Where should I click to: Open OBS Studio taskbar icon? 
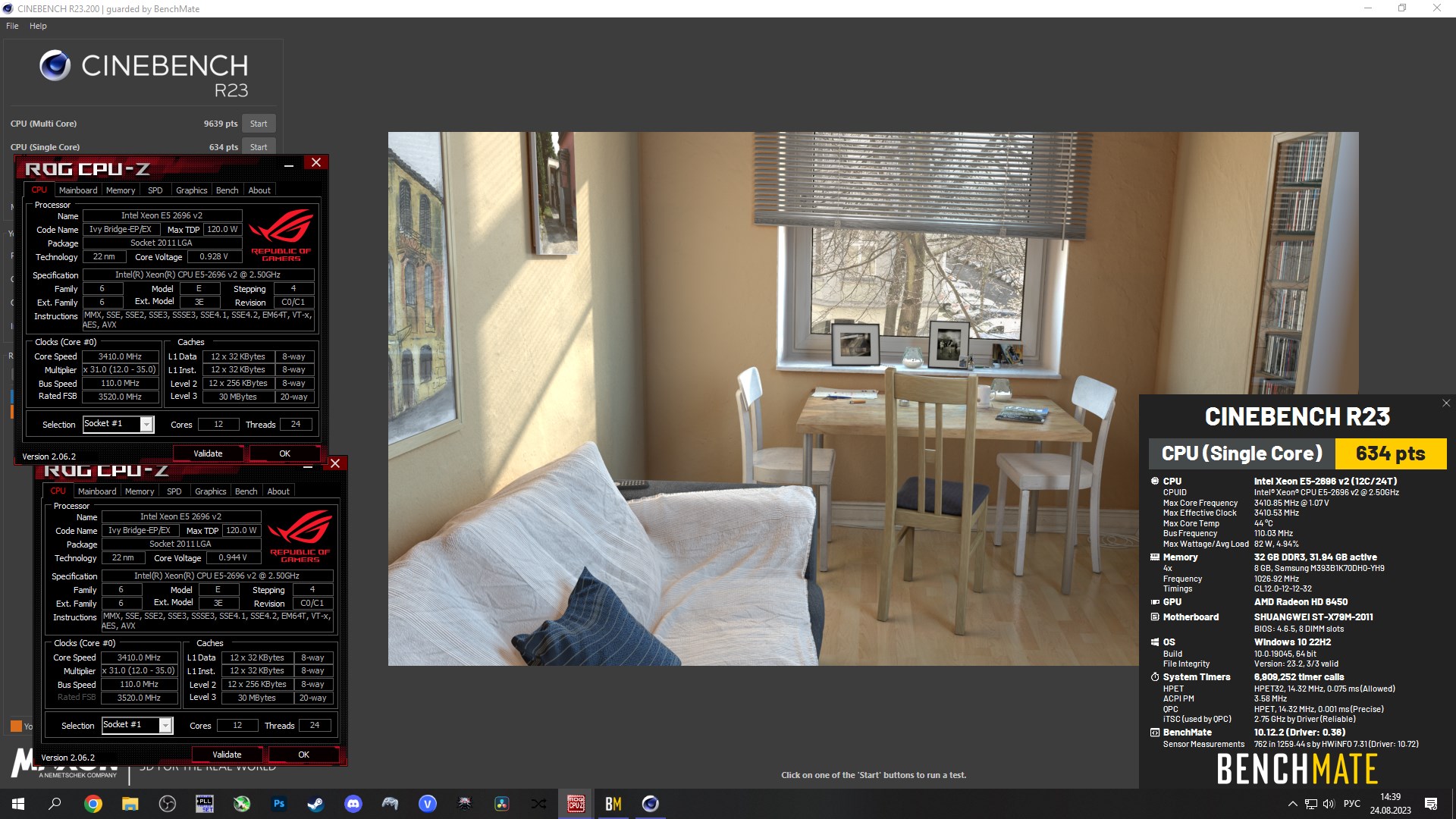tap(168, 804)
